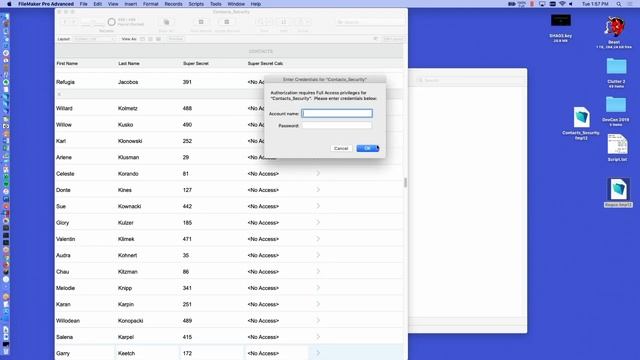Open the Insert menu
The width and height of the screenshot is (640, 360).
click(131, 4)
